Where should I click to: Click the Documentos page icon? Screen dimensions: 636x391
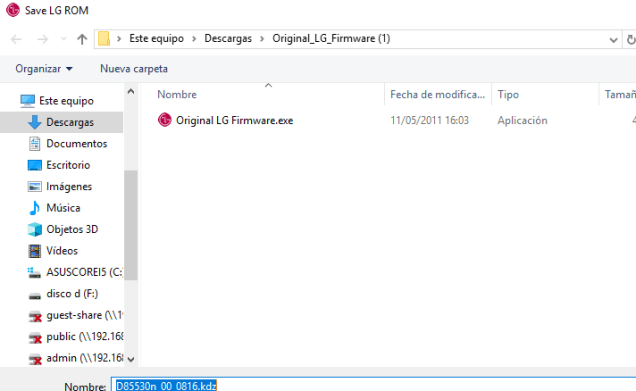tap(34, 144)
